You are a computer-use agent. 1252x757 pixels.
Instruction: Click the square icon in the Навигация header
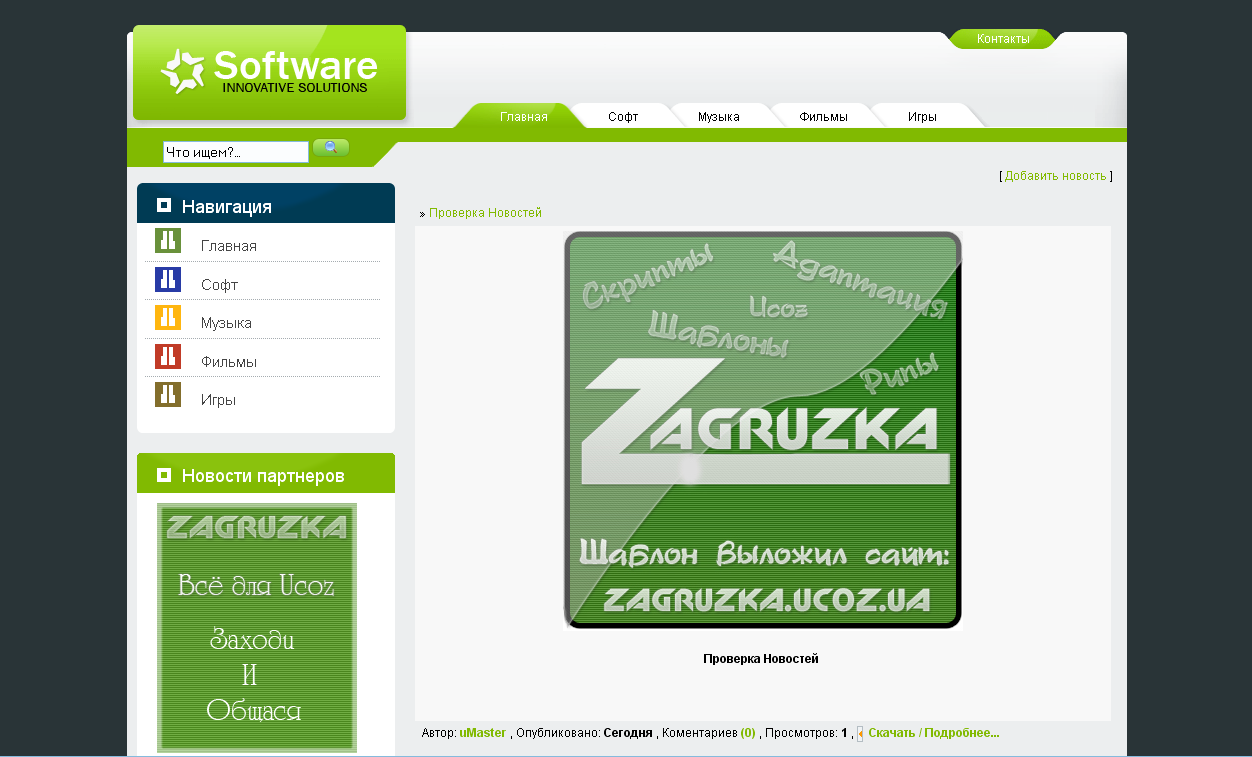(x=164, y=205)
